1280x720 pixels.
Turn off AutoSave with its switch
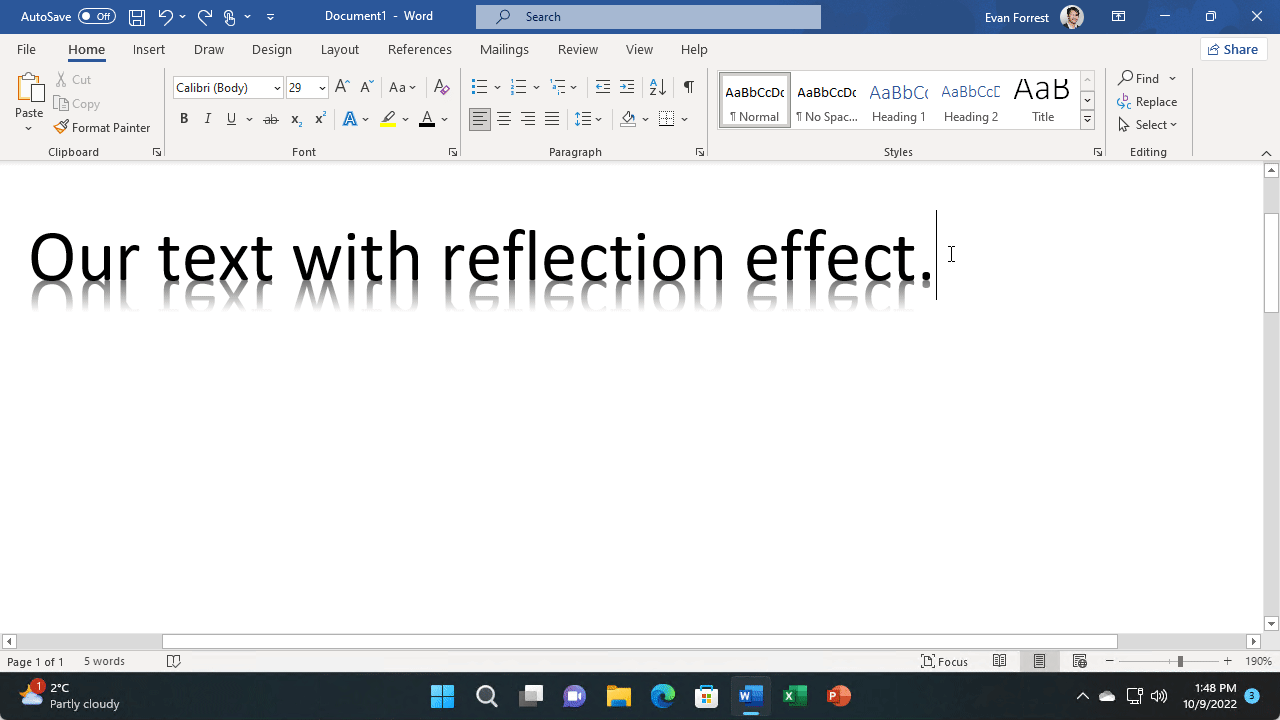click(x=97, y=16)
